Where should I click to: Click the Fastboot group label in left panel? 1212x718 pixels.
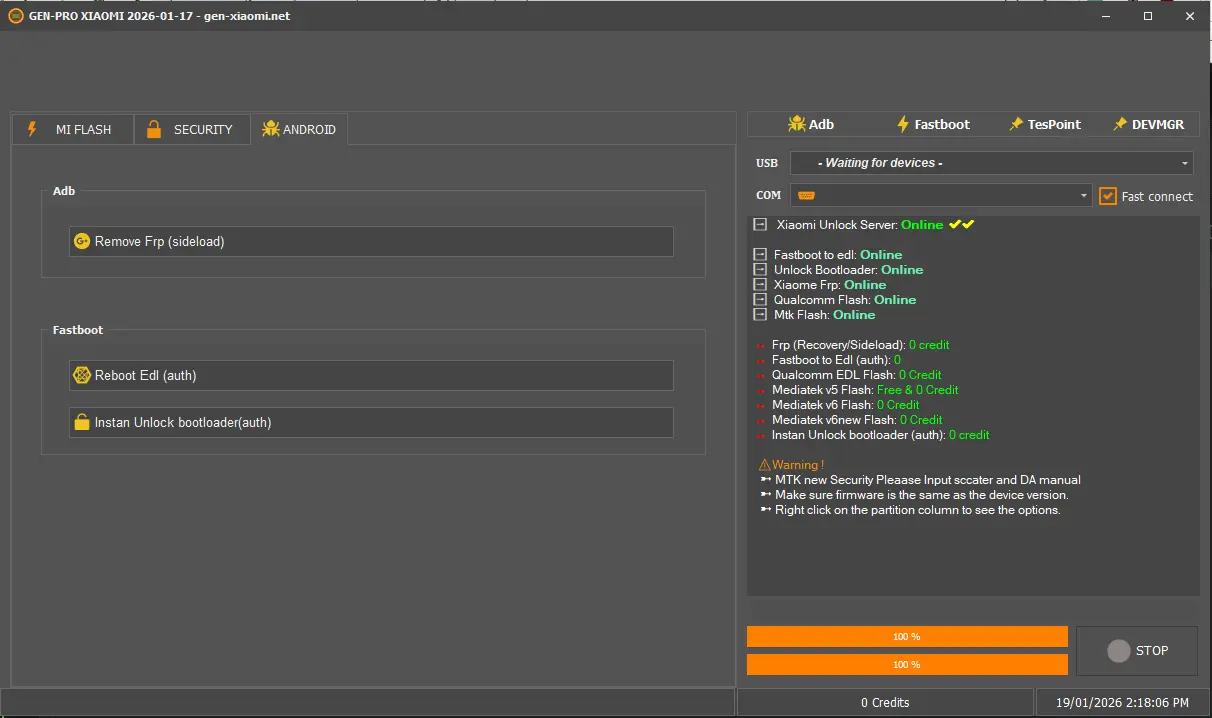pos(78,330)
